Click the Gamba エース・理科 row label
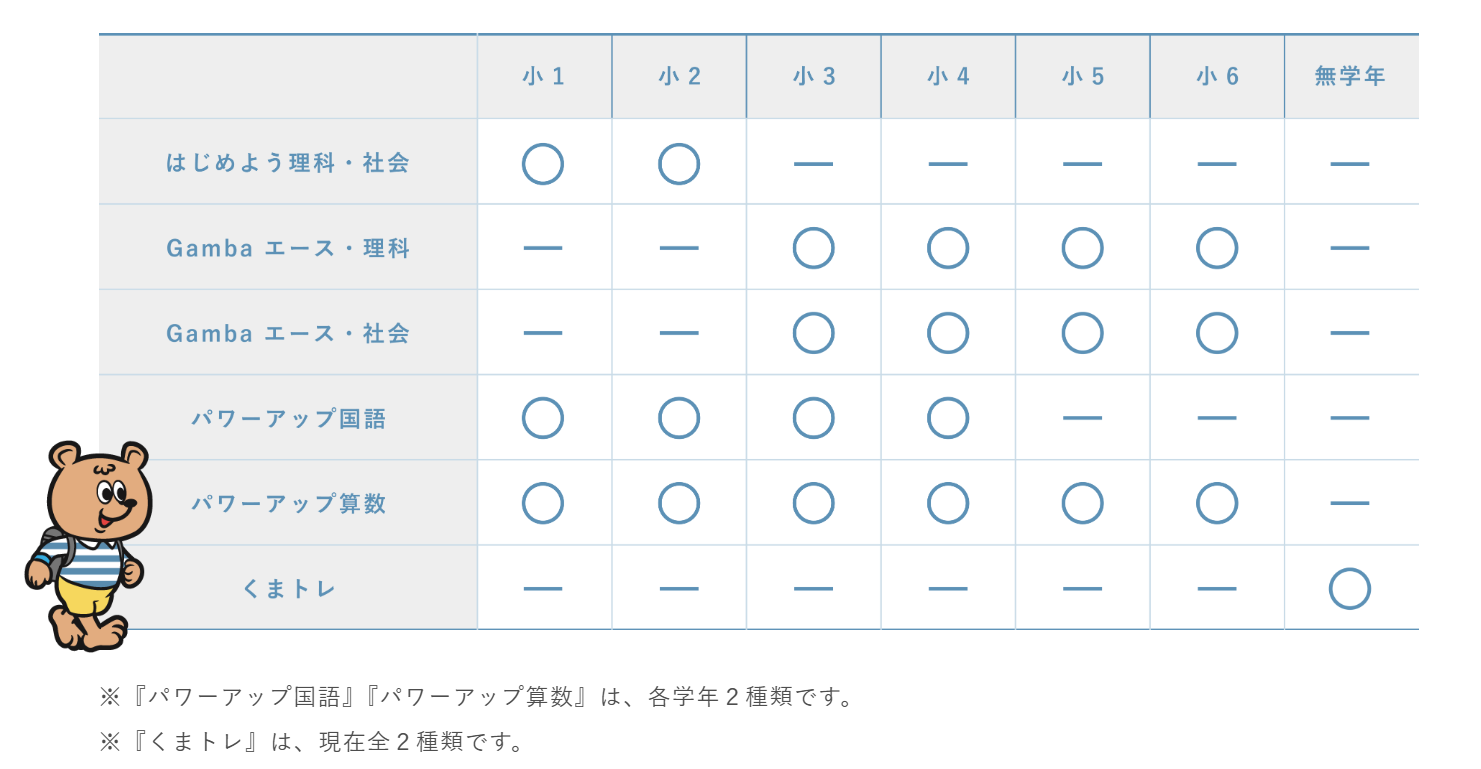The width and height of the screenshot is (1481, 769). click(x=288, y=248)
